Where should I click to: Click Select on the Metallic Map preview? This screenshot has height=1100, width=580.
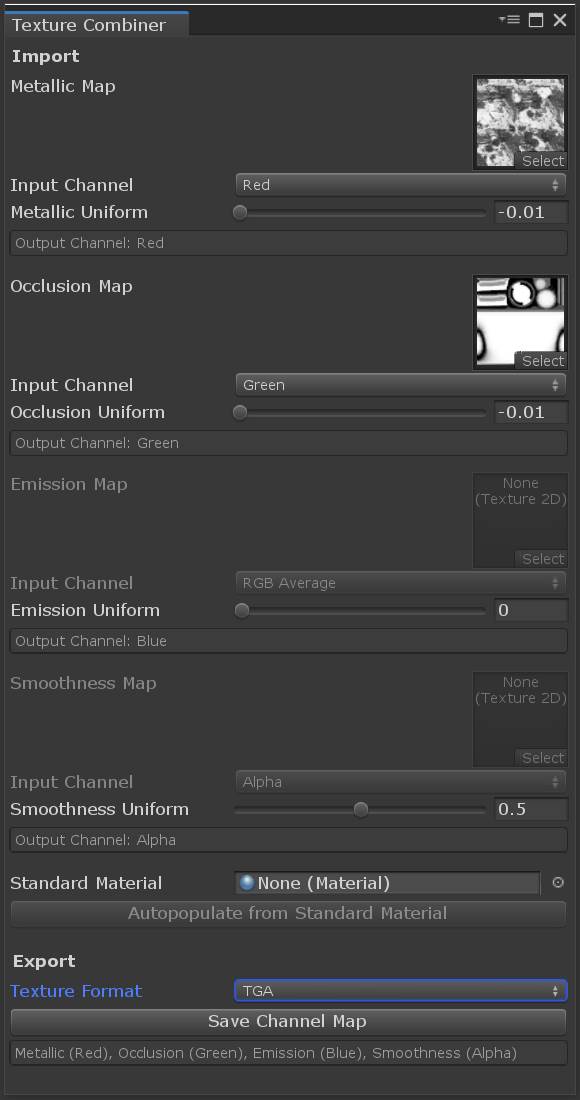[543, 161]
